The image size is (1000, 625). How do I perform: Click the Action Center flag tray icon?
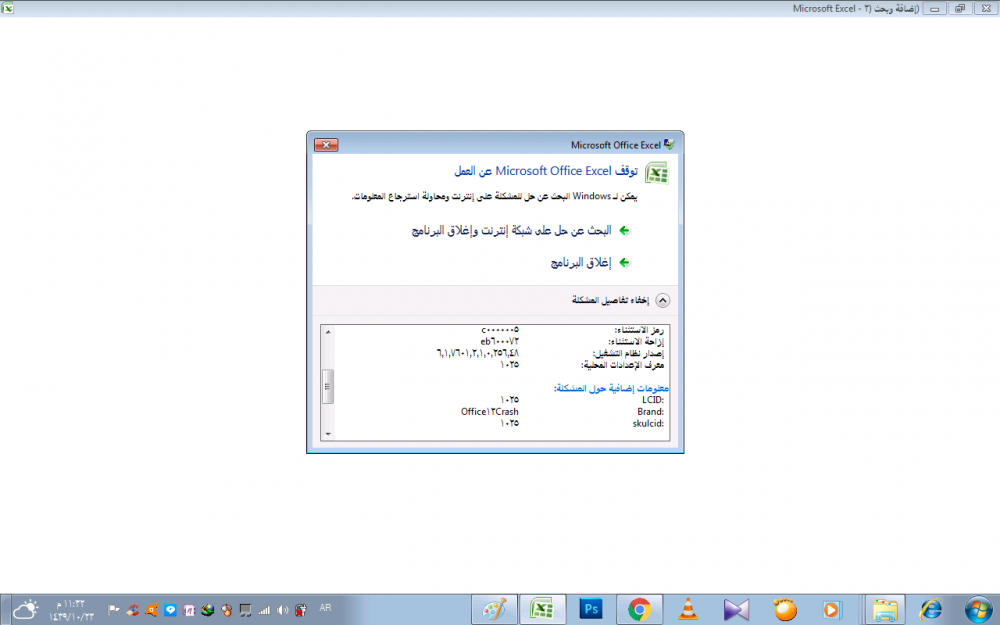(x=114, y=610)
